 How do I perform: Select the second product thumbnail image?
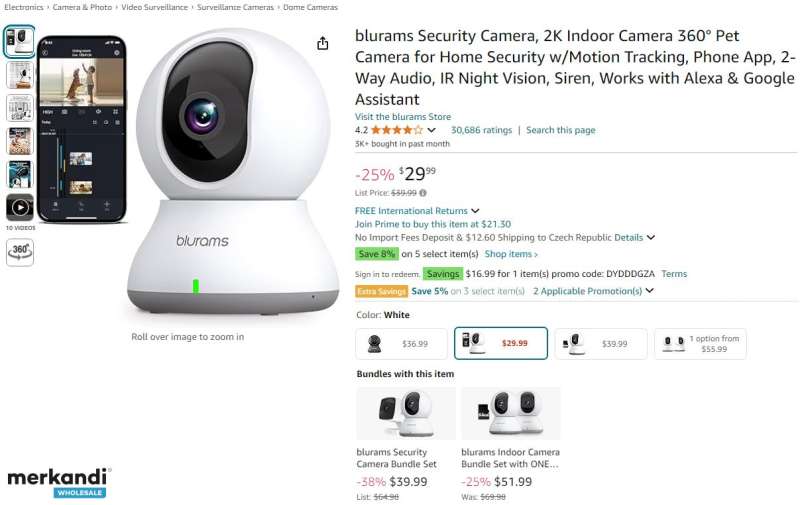point(20,75)
